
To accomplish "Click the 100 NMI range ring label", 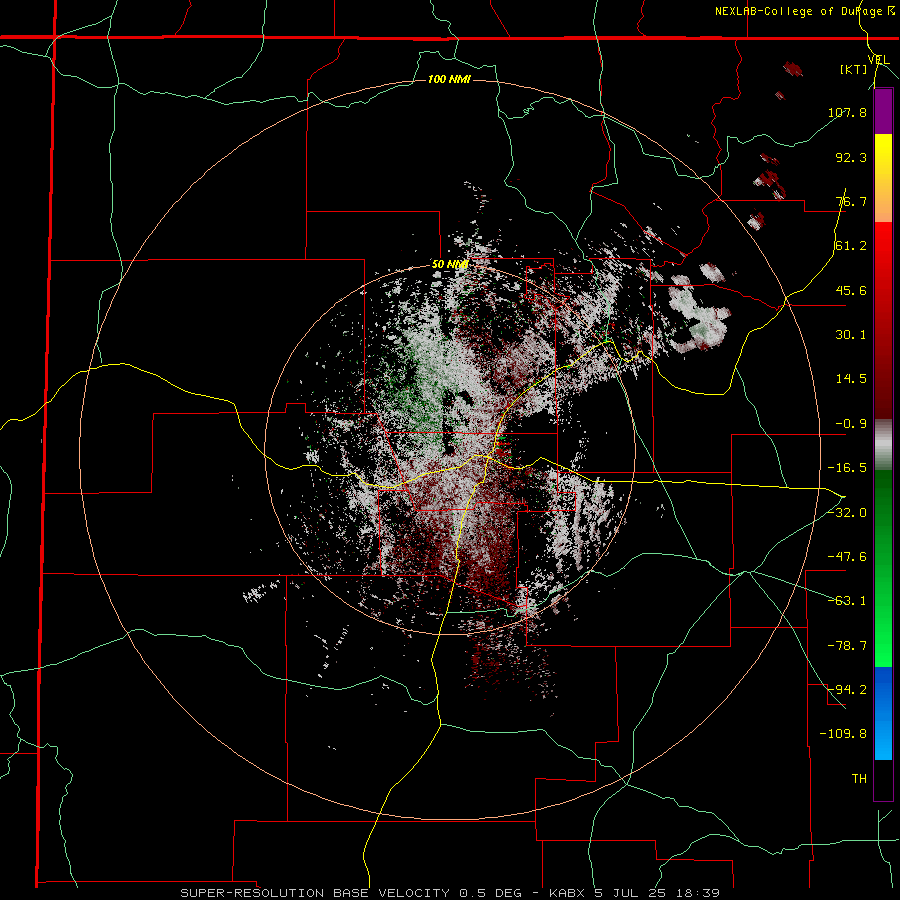I will point(449,79).
